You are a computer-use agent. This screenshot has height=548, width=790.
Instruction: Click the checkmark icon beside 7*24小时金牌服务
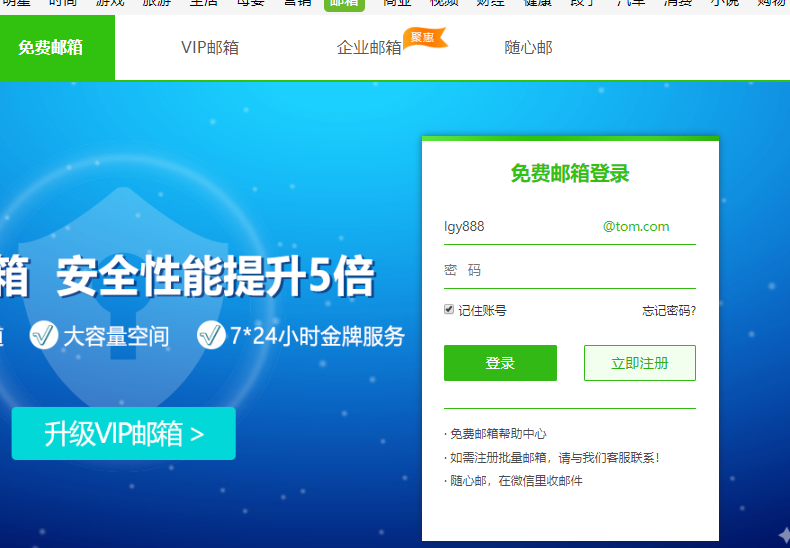(211, 335)
